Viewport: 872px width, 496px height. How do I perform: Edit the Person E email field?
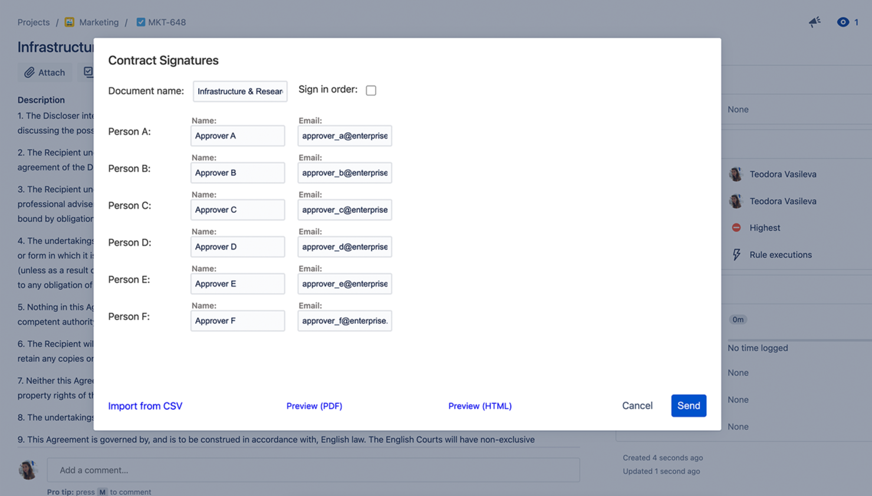tap(345, 284)
